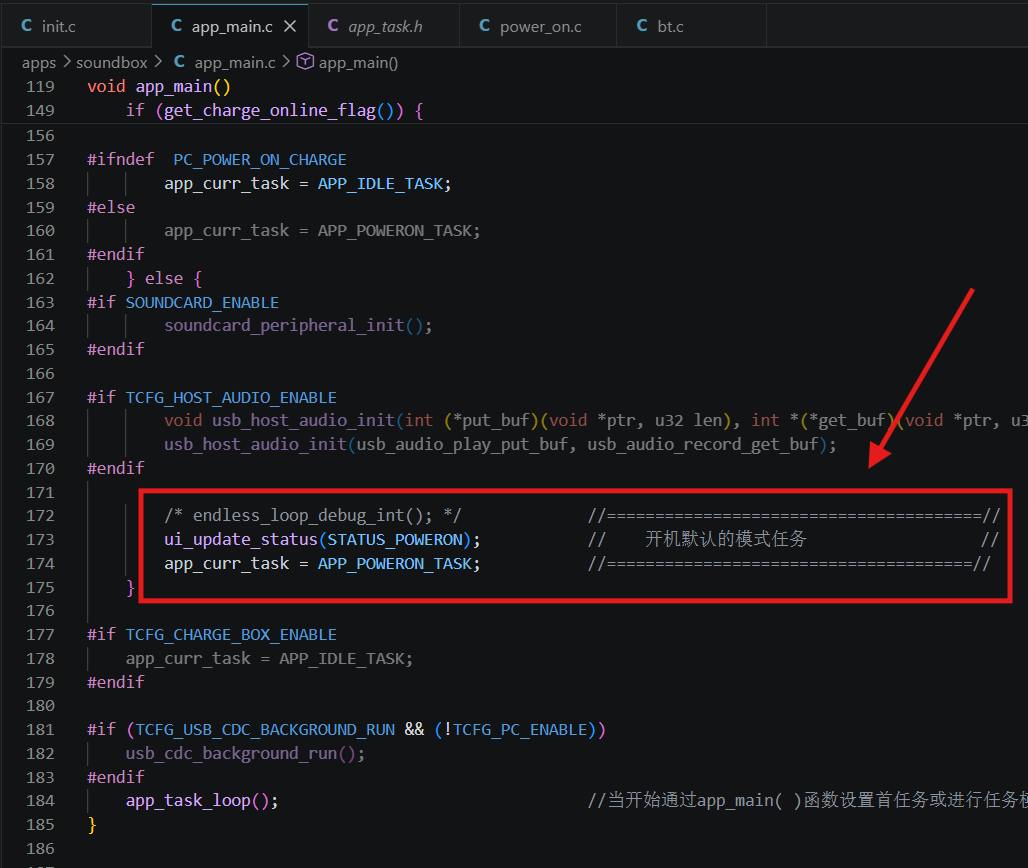The height and width of the screenshot is (868, 1028).
Task: Click 'void app_main()' sticky scroll line
Action: 159,87
